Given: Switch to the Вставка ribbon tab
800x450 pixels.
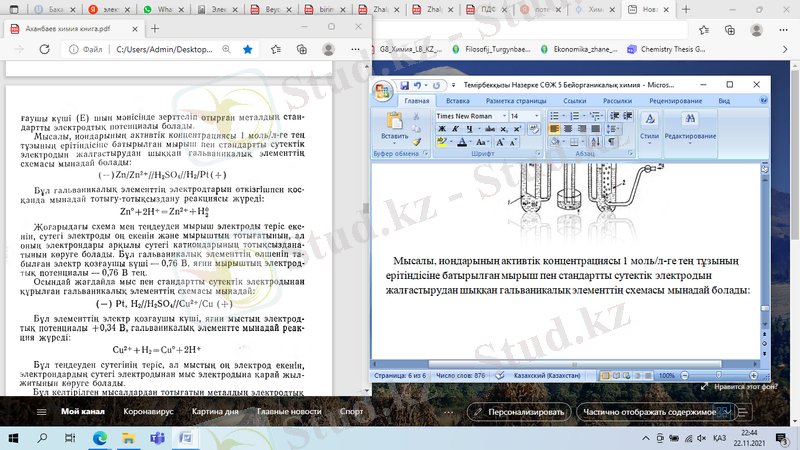Looking at the screenshot, I should 458,101.
